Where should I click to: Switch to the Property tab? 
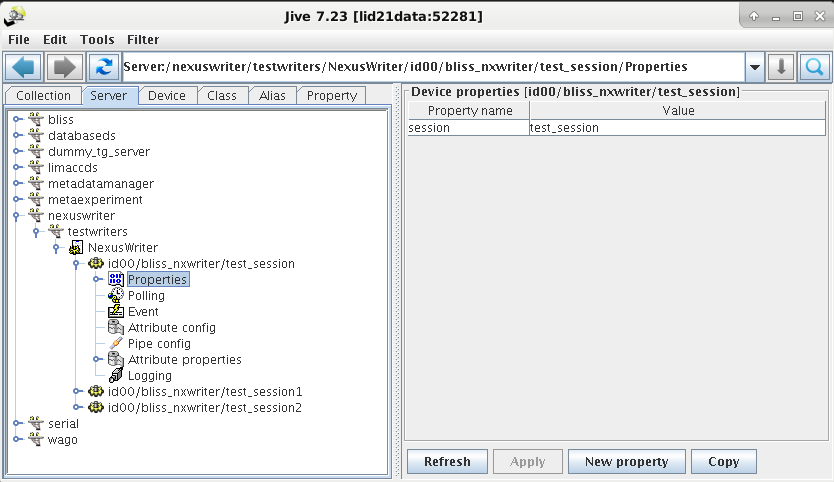click(331, 96)
